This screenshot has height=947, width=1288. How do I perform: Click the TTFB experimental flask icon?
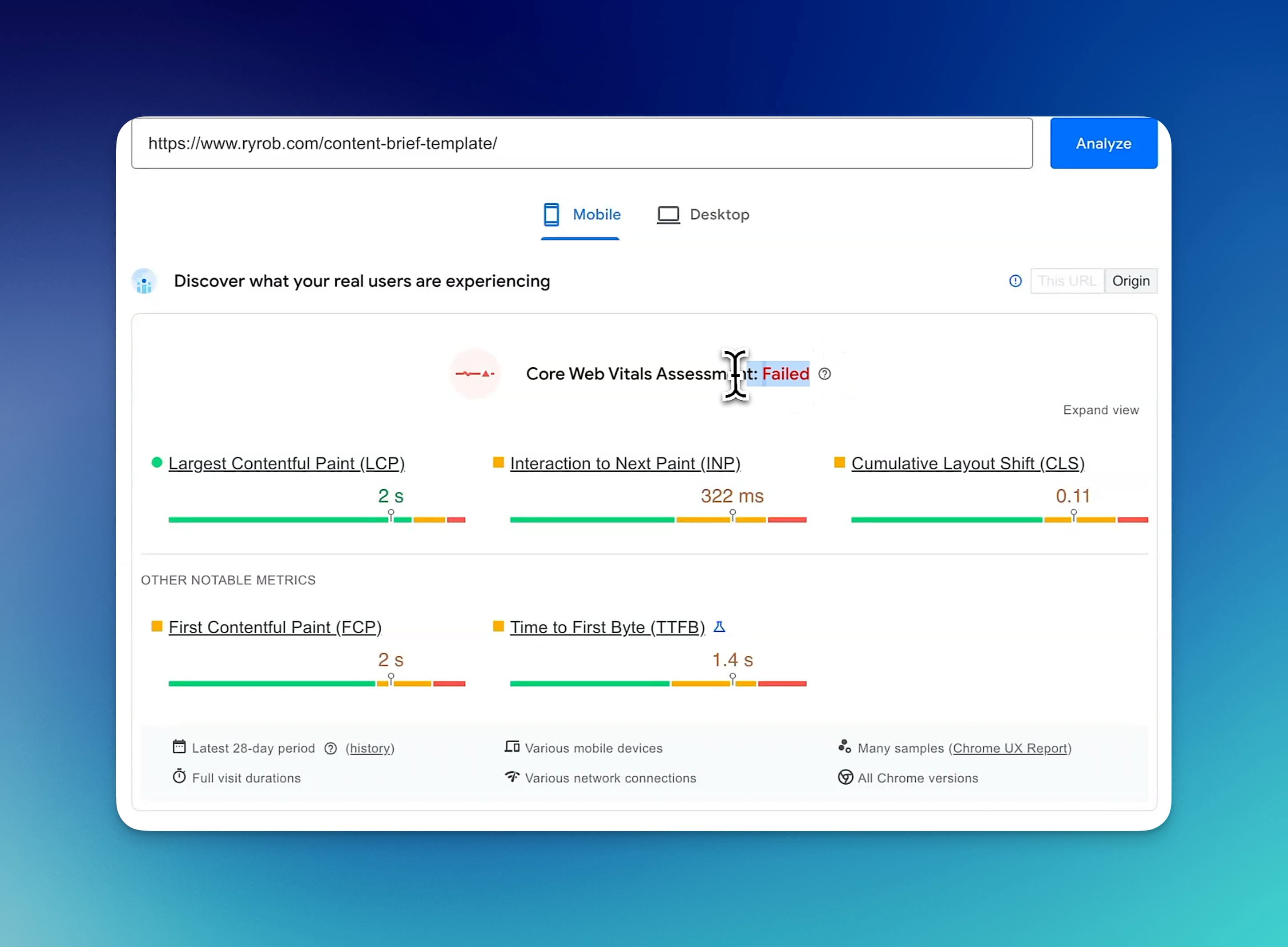pyautogui.click(x=719, y=626)
